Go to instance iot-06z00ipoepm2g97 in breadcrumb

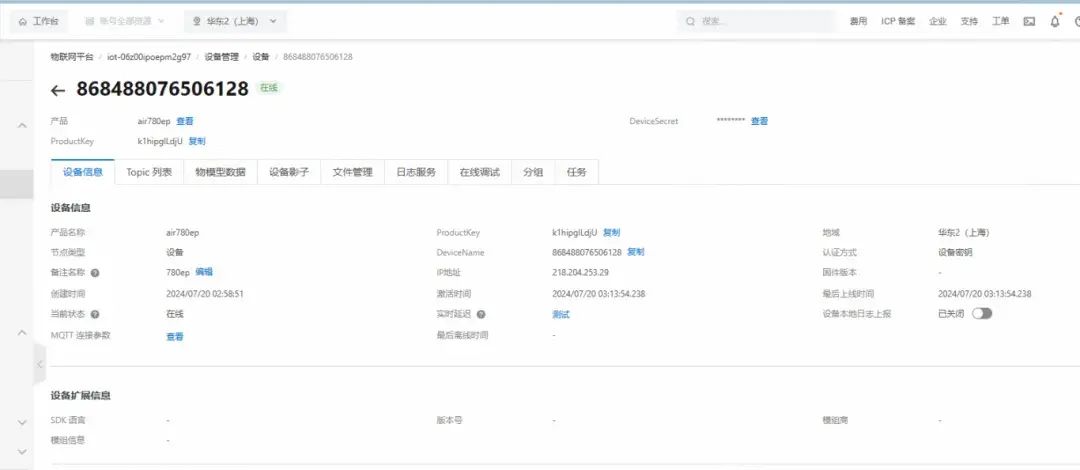(x=149, y=57)
